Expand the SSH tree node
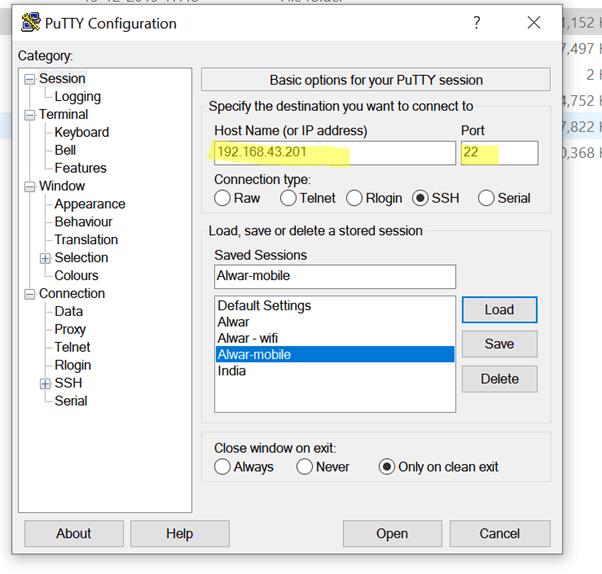 (x=45, y=384)
